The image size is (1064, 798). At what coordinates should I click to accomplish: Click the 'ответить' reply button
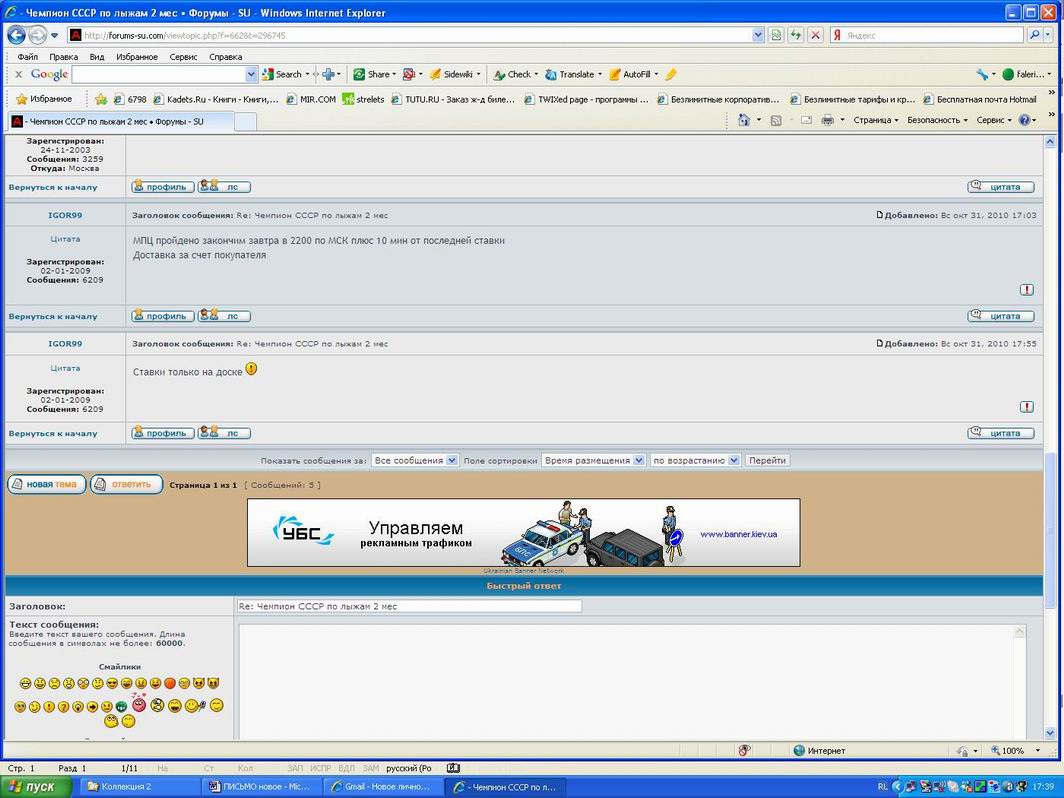[x=126, y=484]
